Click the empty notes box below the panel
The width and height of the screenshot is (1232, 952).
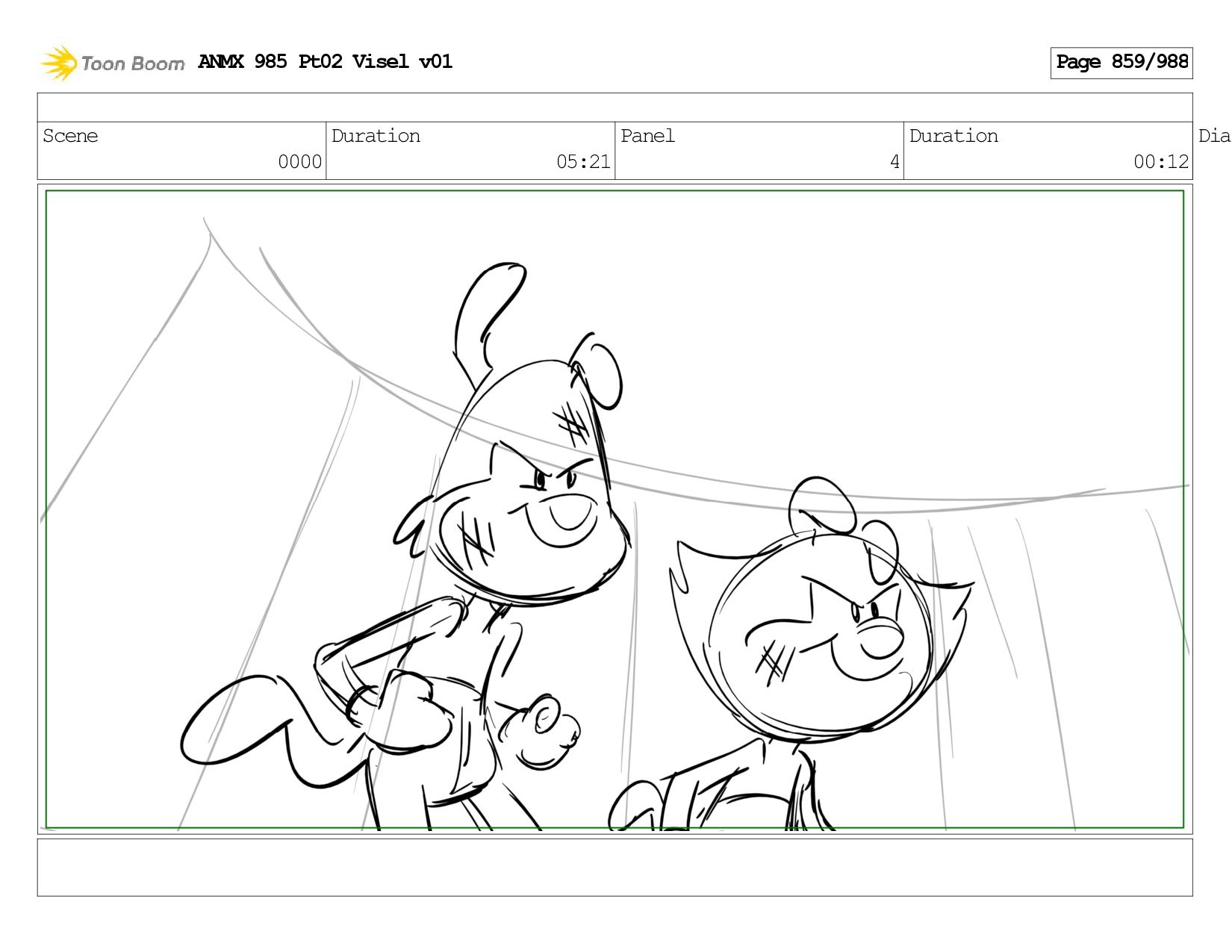(615, 868)
